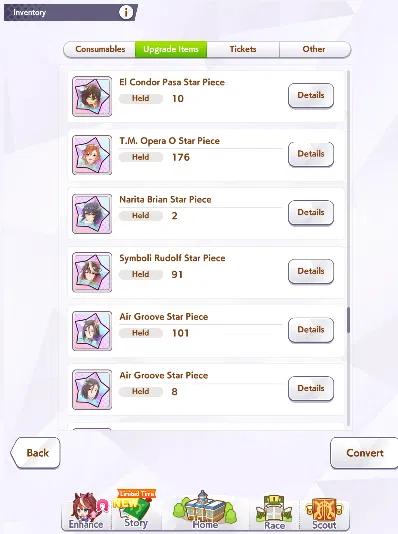The image size is (398, 534).
Task: Open the Story limited-time icon
Action: tap(136, 508)
